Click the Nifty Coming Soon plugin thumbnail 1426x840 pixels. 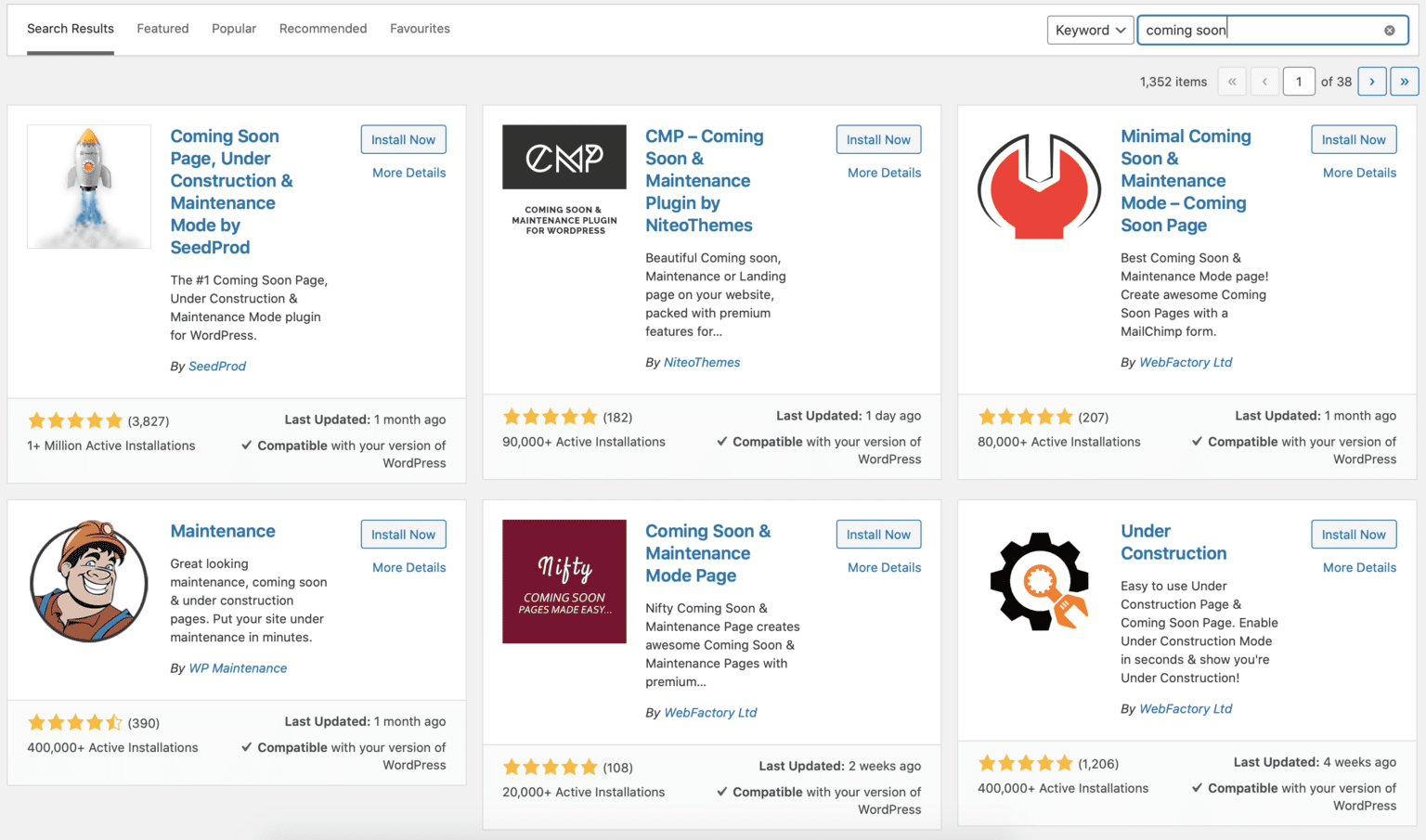[564, 581]
